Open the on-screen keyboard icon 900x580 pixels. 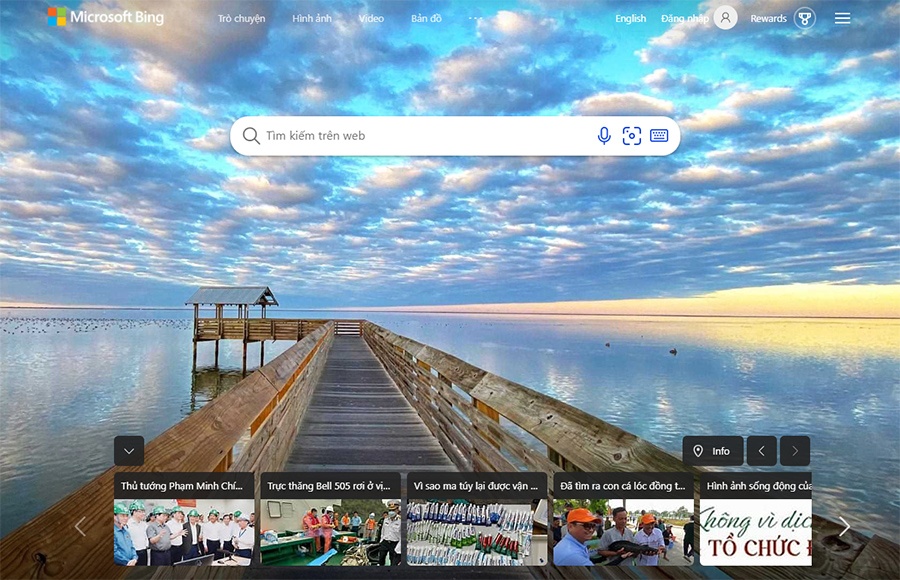coord(659,136)
